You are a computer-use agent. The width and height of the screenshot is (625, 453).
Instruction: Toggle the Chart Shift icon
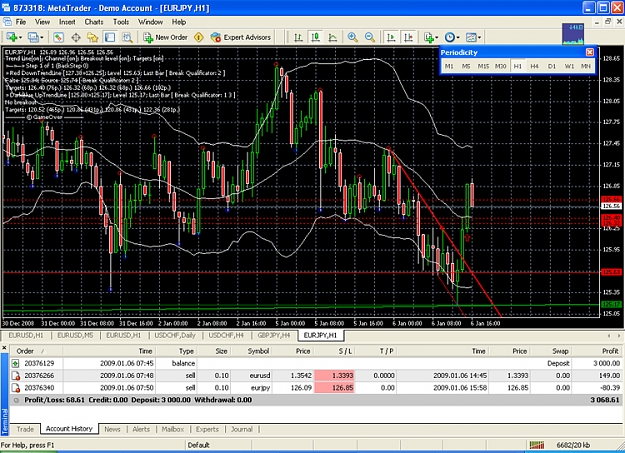pyautogui.click(x=409, y=37)
